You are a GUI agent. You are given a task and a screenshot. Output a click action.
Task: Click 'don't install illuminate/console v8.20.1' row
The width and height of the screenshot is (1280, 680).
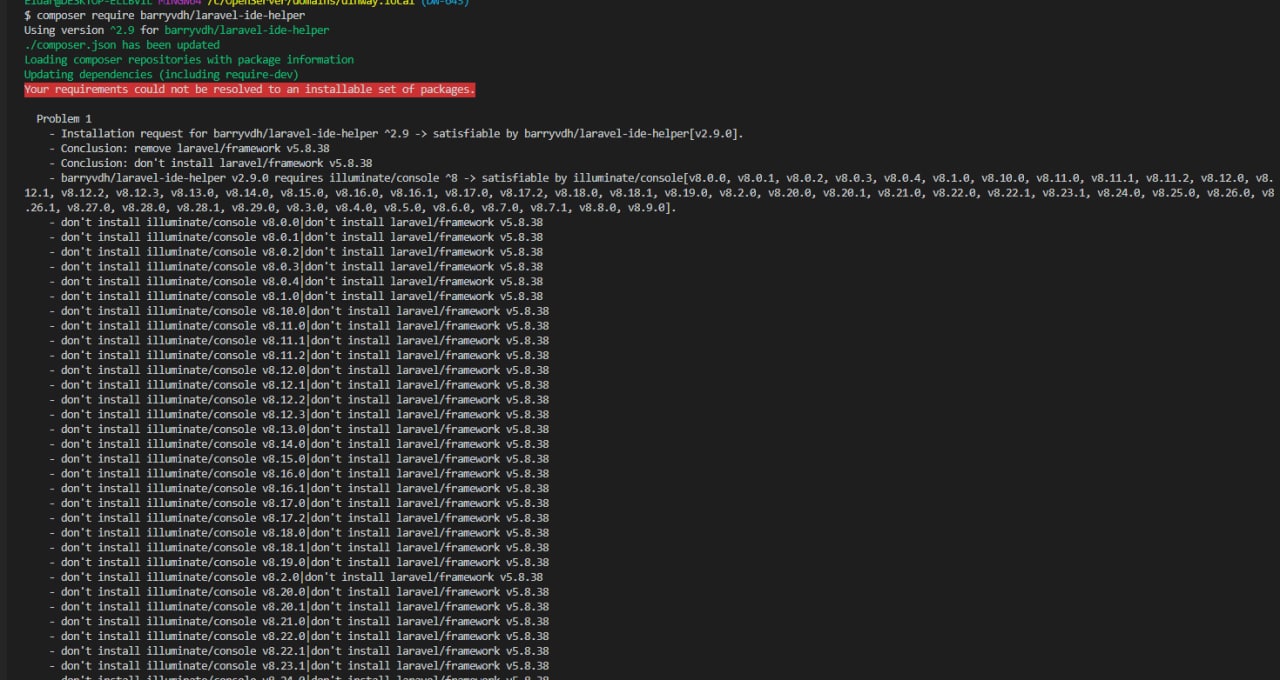pyautogui.click(x=299, y=606)
